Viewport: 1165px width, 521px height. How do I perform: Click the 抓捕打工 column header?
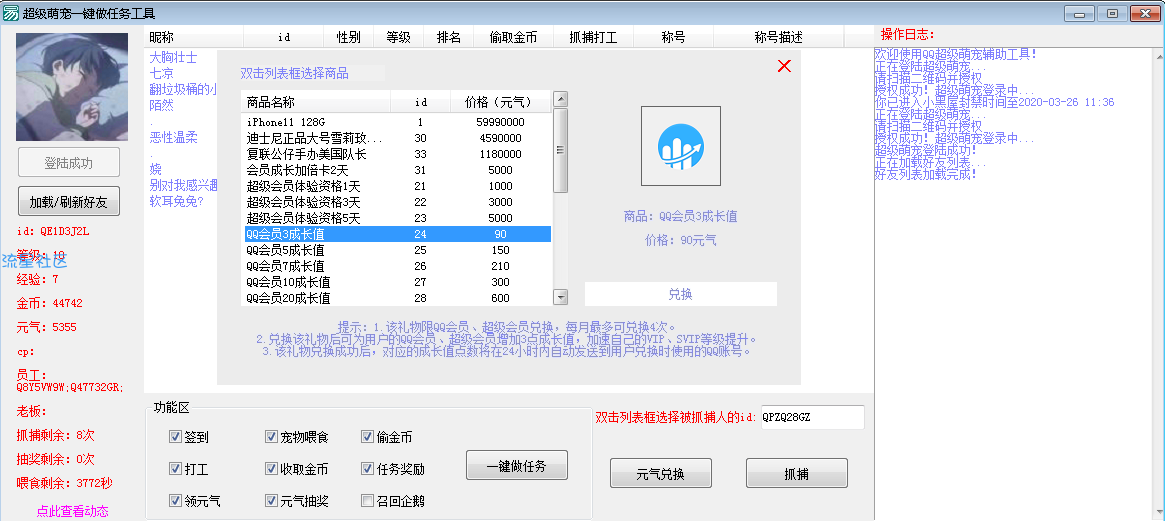[x=593, y=37]
